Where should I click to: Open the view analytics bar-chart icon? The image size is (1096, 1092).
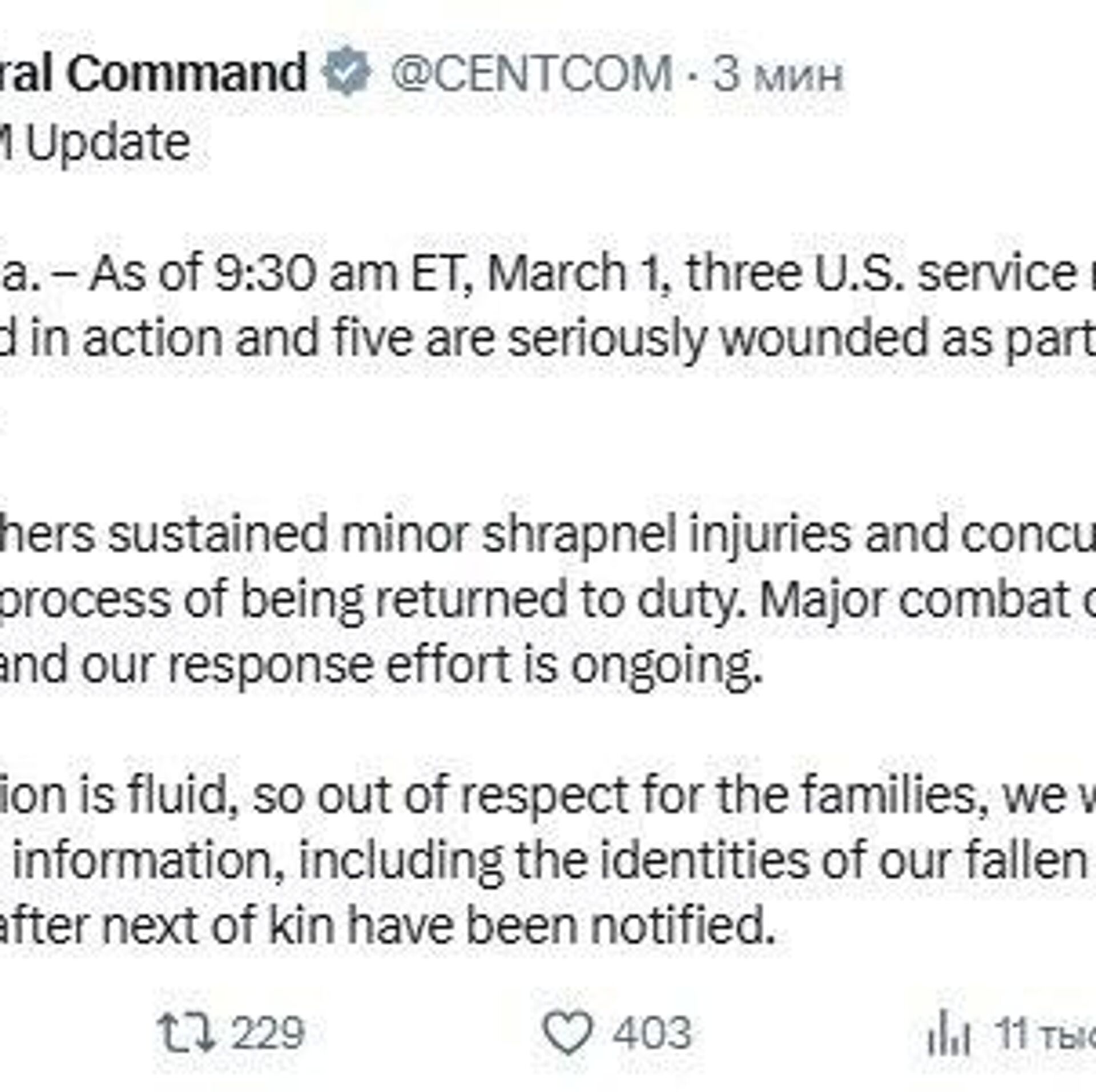[x=949, y=1033]
